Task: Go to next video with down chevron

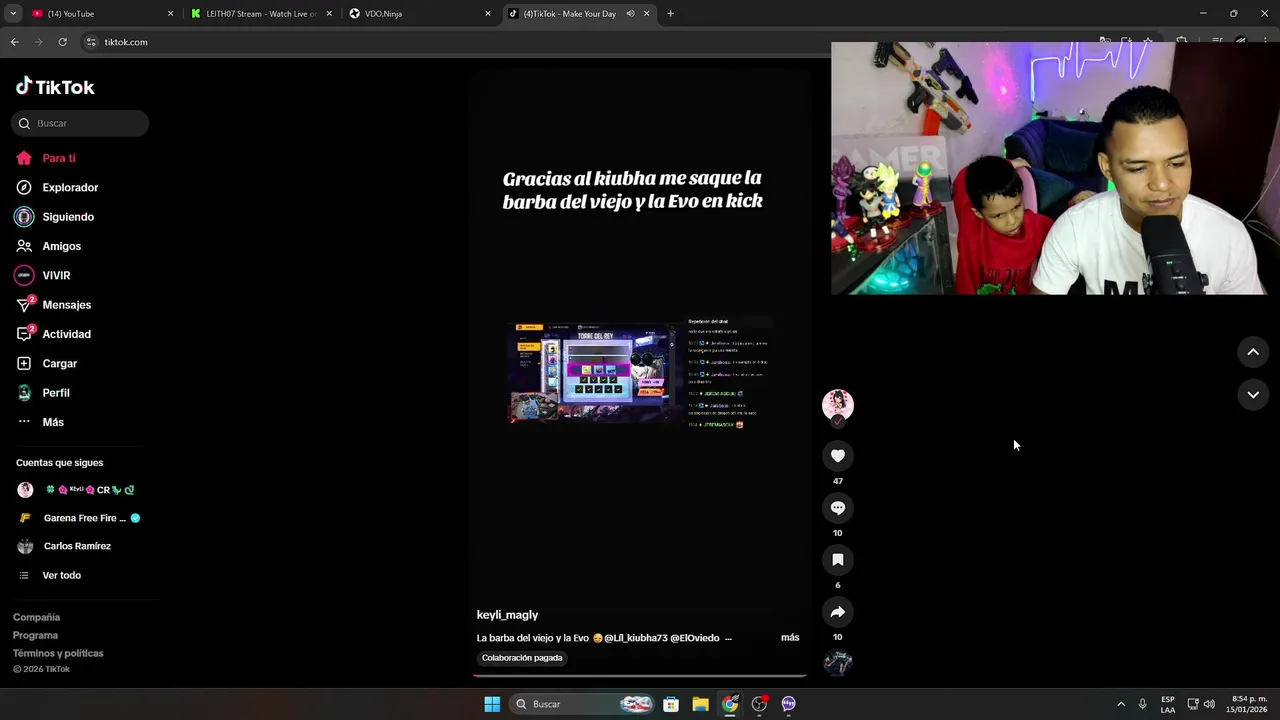Action: click(x=1253, y=395)
